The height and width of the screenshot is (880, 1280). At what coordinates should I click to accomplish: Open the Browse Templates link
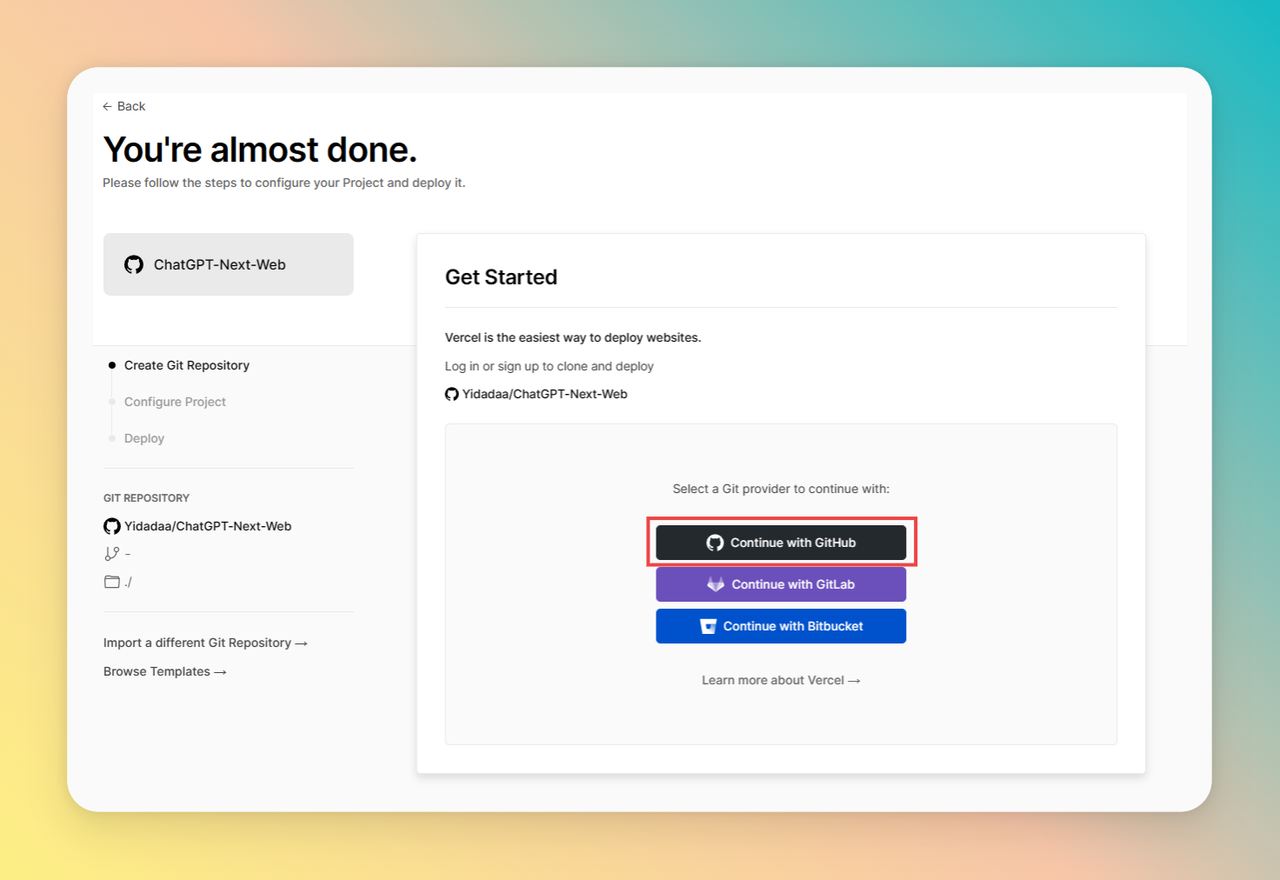tap(165, 672)
